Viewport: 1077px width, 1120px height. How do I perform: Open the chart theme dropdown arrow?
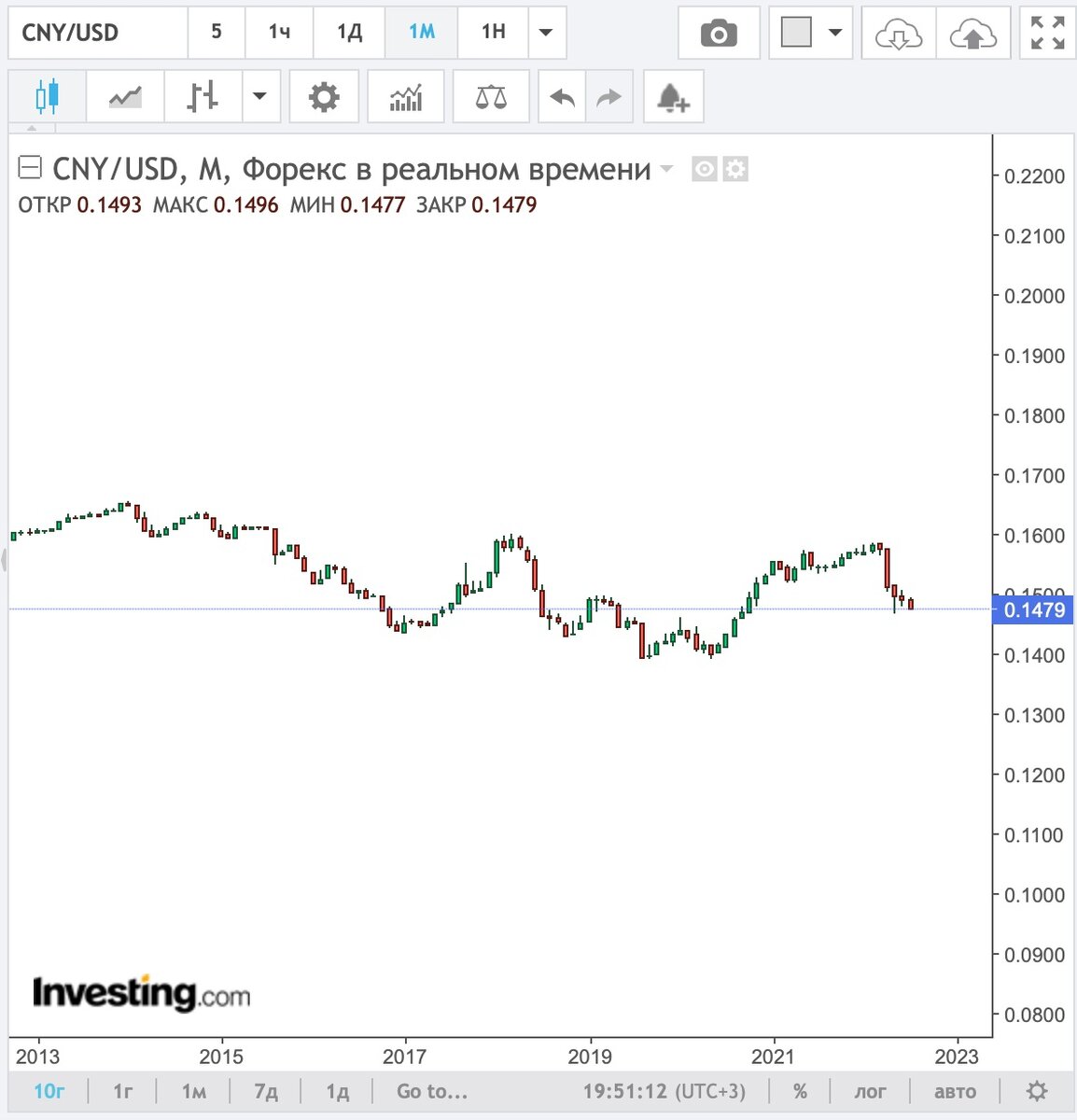pos(835,33)
